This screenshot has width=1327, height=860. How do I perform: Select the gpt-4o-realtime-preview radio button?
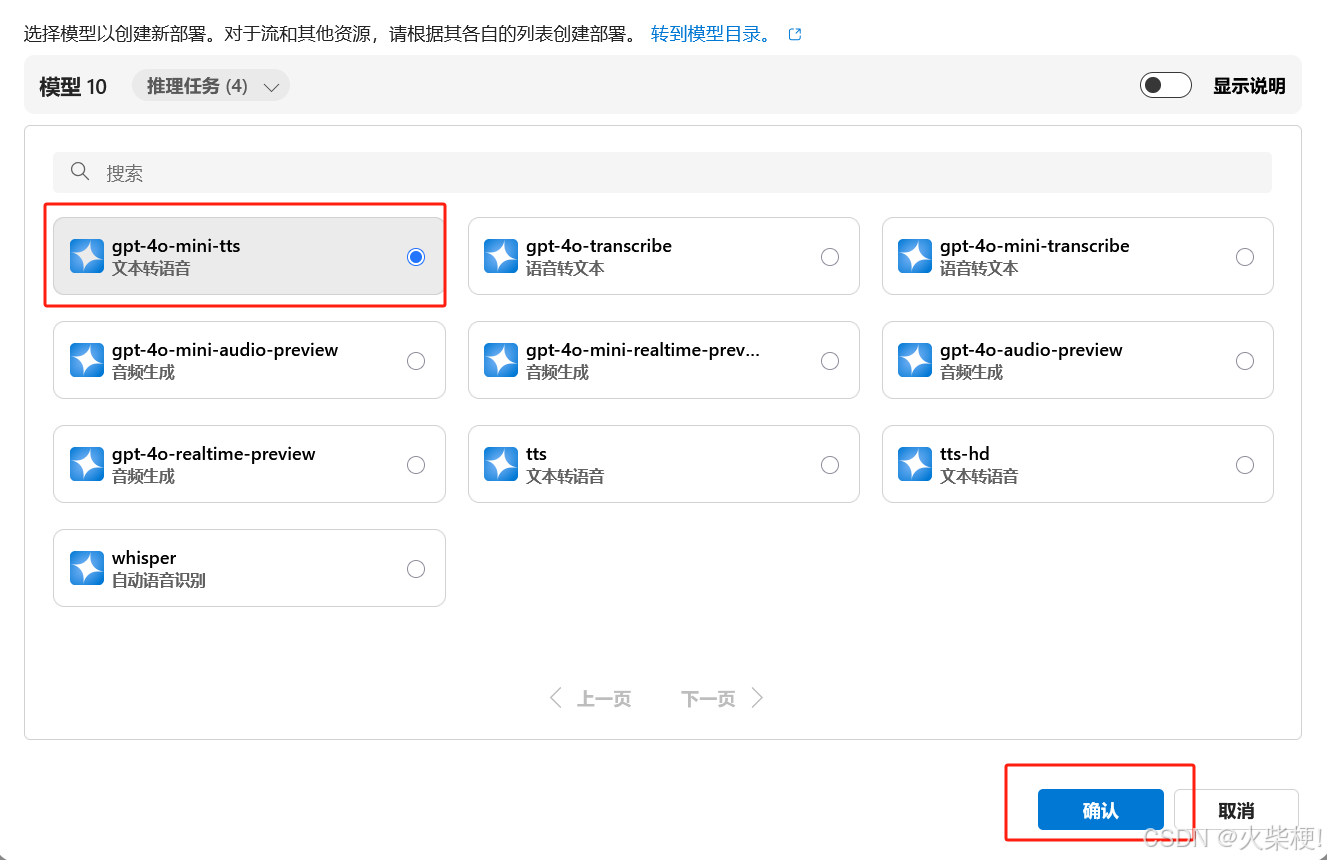(x=416, y=465)
